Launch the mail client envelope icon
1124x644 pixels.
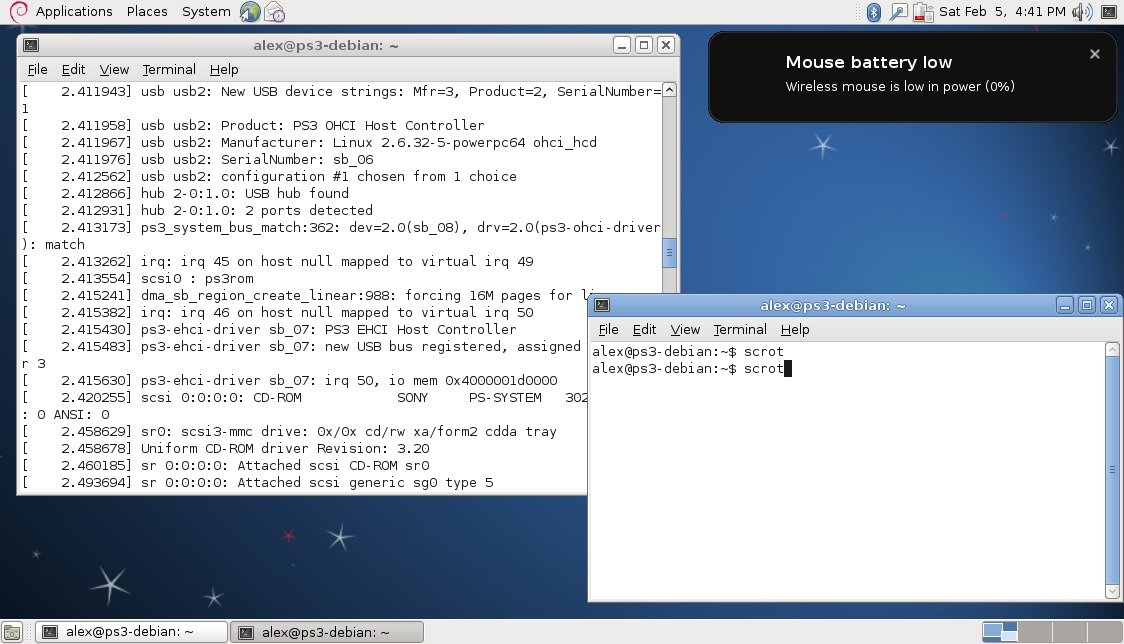(x=275, y=11)
